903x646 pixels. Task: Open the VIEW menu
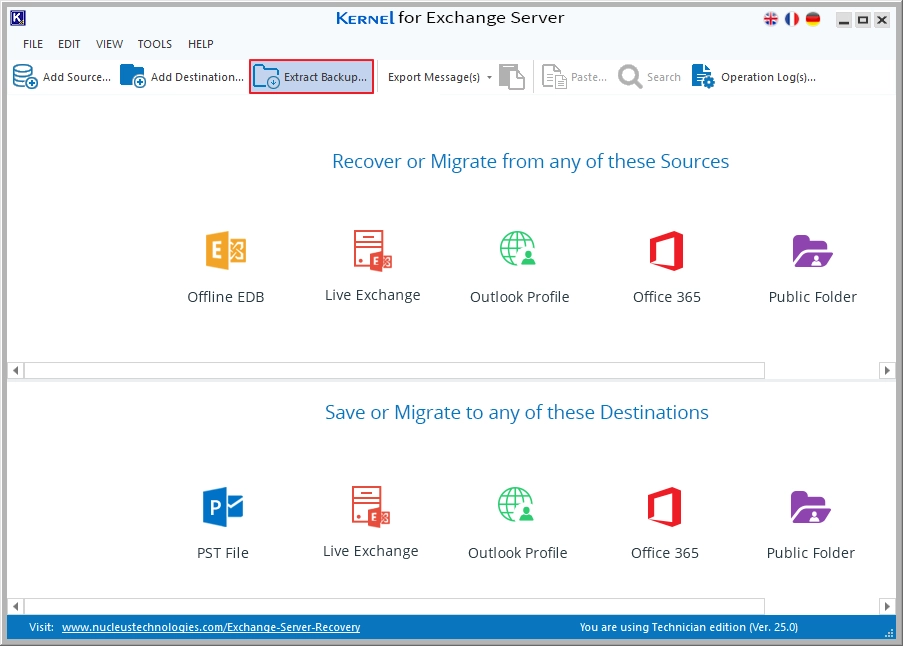pos(109,44)
